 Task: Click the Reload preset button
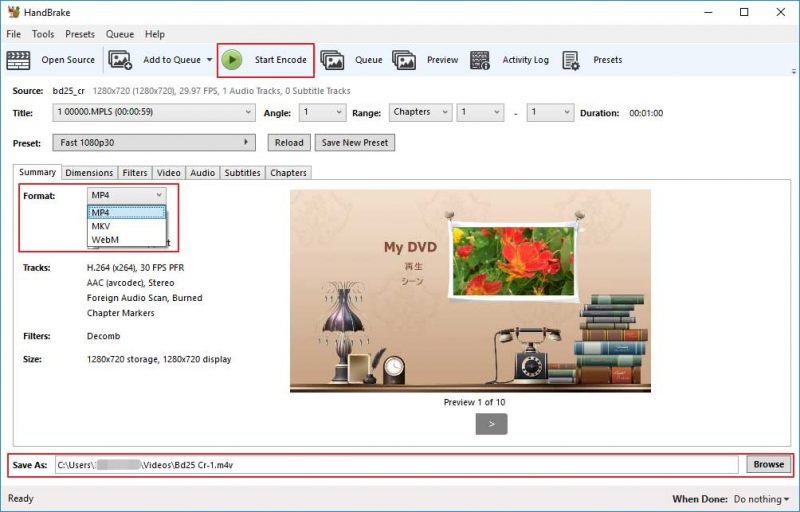289,143
